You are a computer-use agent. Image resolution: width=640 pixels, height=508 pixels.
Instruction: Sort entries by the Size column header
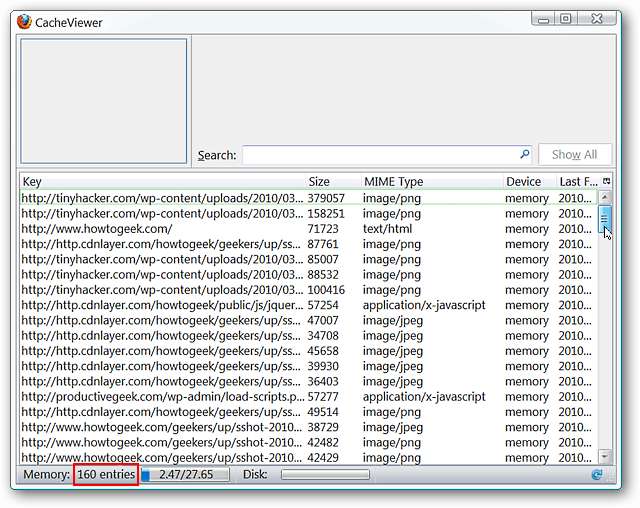coord(333,181)
